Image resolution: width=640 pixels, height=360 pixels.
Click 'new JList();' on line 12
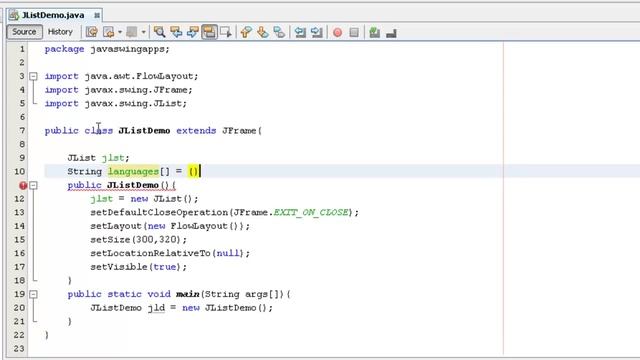click(164, 199)
